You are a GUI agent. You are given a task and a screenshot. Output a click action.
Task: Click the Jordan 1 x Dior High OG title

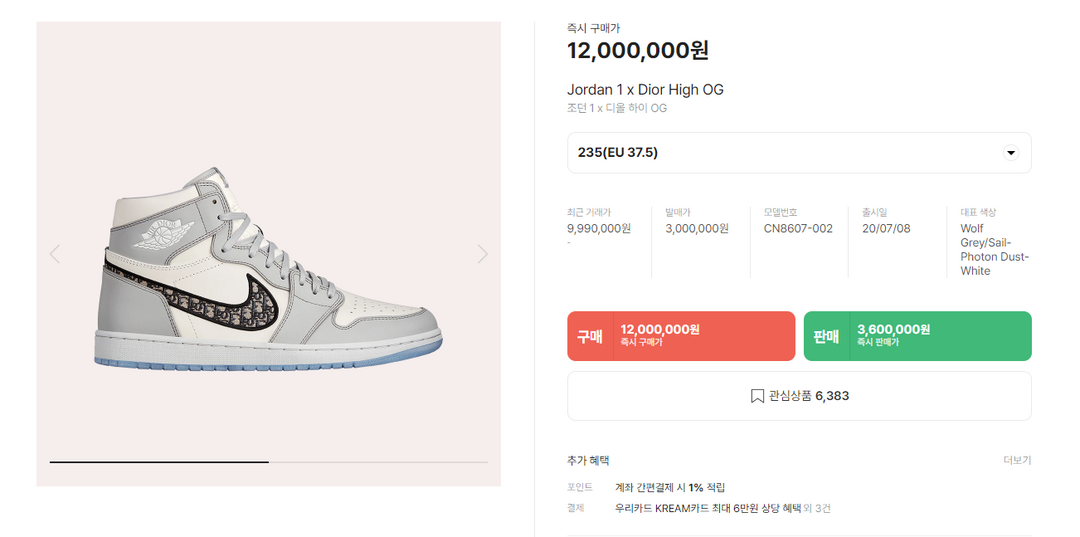(x=645, y=90)
